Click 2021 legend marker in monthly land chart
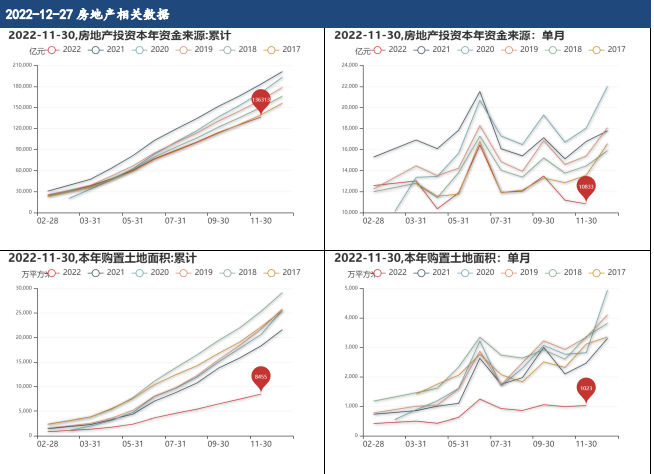Image resolution: width=654 pixels, height=474 pixels. (422, 272)
